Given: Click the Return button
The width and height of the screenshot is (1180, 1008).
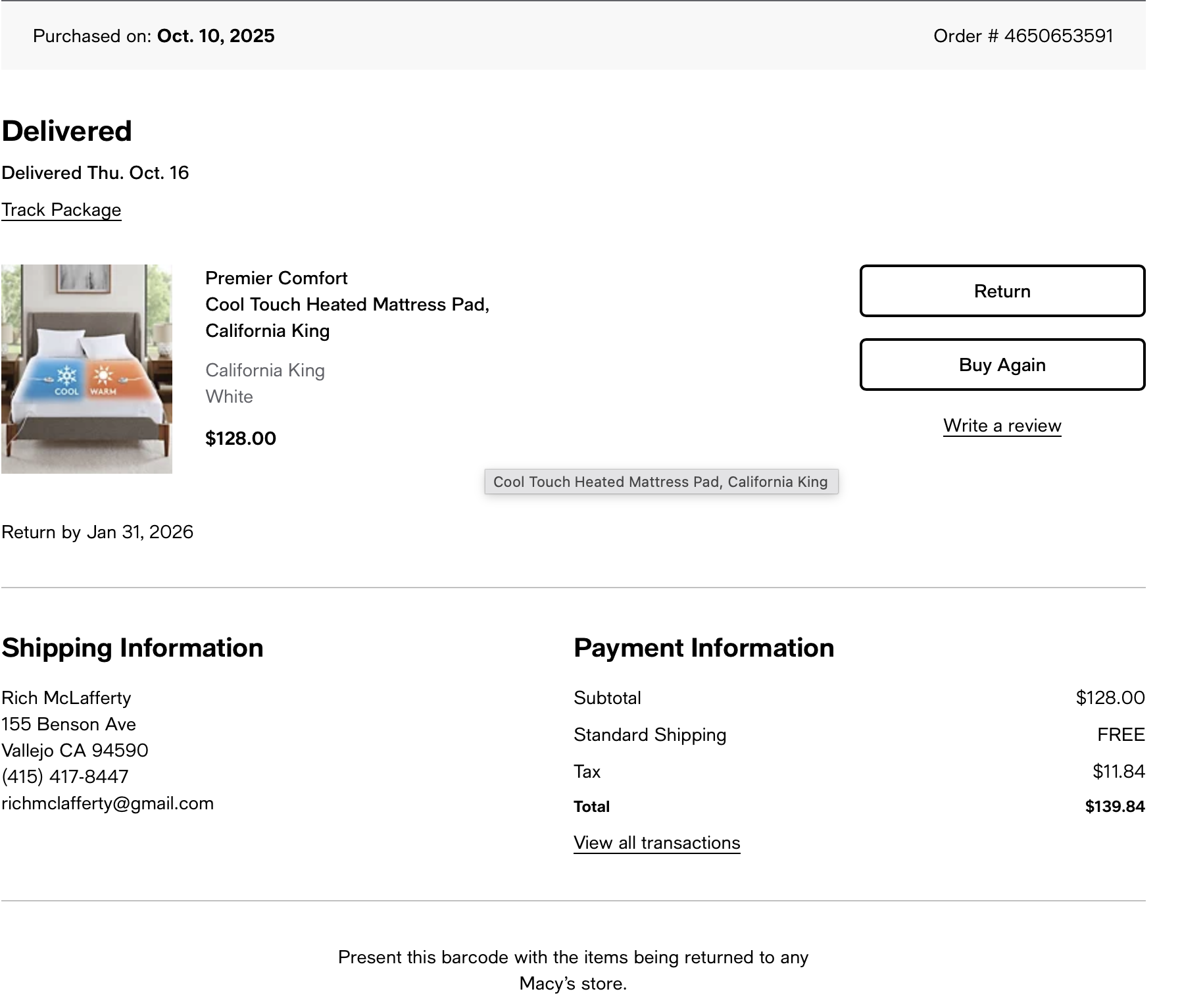Looking at the screenshot, I should click(1002, 291).
